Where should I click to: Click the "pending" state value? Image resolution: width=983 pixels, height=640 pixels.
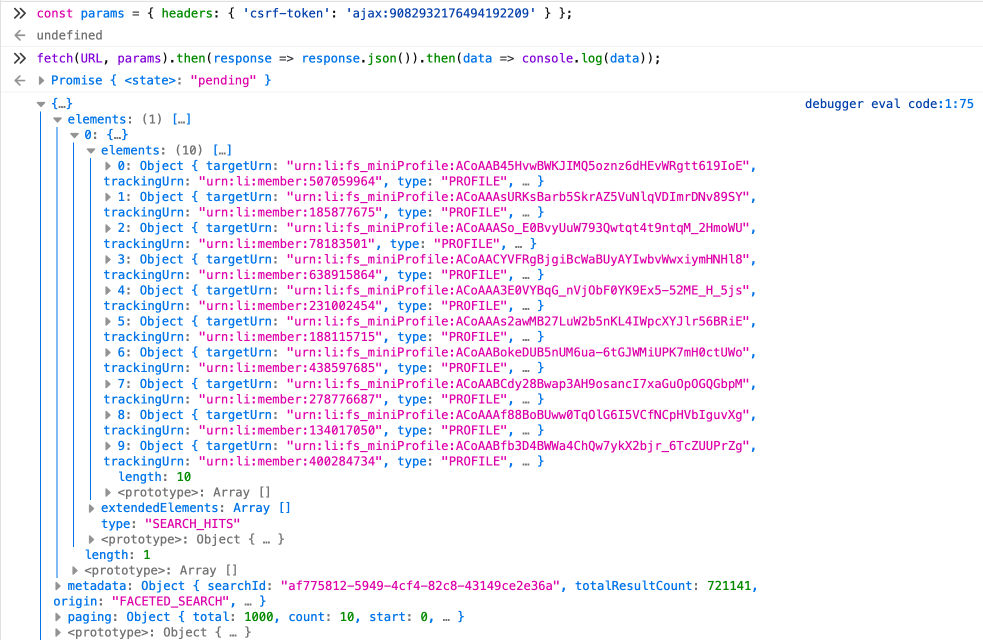click(x=223, y=80)
